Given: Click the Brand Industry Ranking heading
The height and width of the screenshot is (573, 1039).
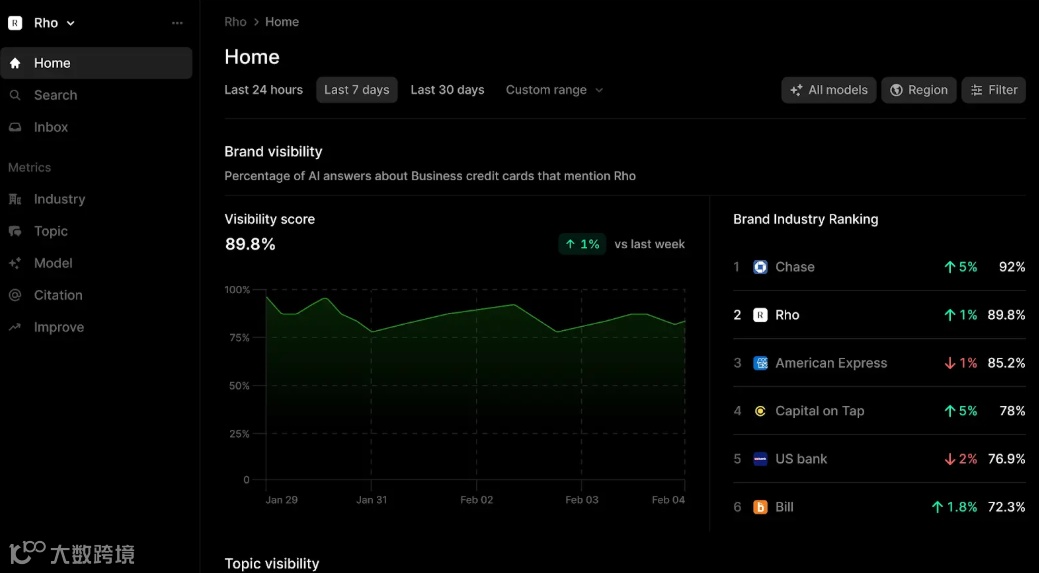Looking at the screenshot, I should coord(806,219).
